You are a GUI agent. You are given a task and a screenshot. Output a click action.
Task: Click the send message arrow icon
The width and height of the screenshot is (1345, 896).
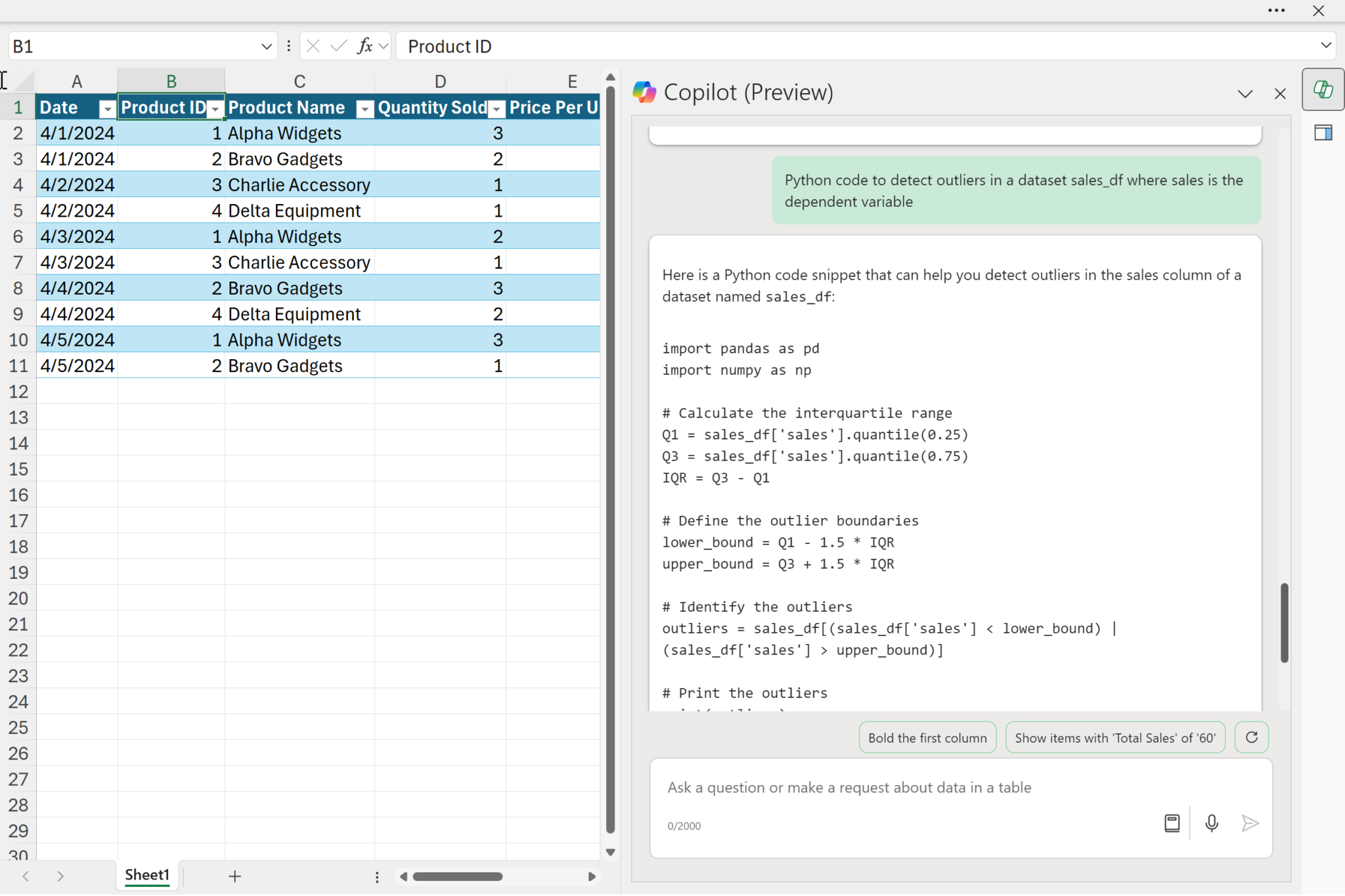point(1250,823)
